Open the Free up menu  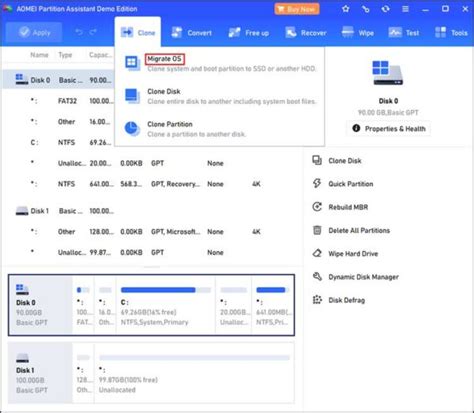coord(249,33)
